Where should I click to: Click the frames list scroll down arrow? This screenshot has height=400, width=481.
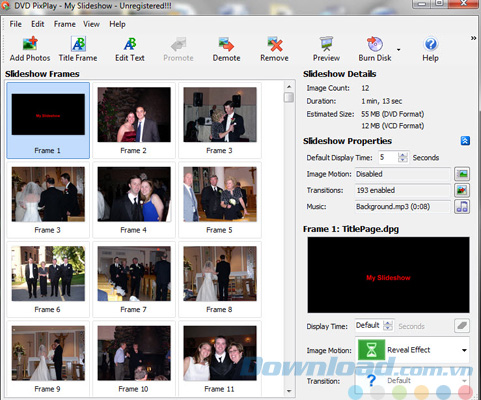click(x=289, y=391)
